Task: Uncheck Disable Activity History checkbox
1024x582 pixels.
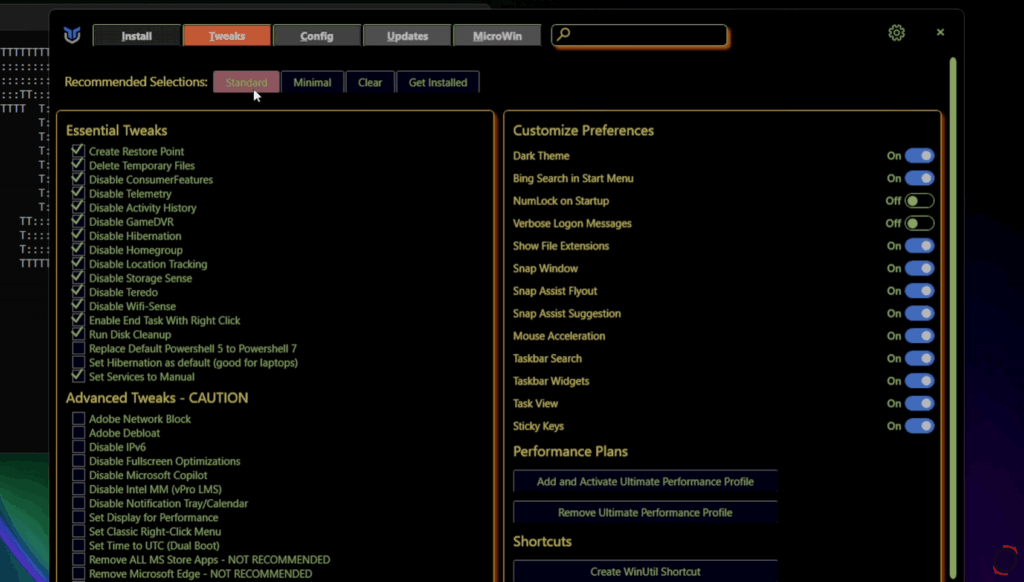Action: pyautogui.click(x=78, y=207)
